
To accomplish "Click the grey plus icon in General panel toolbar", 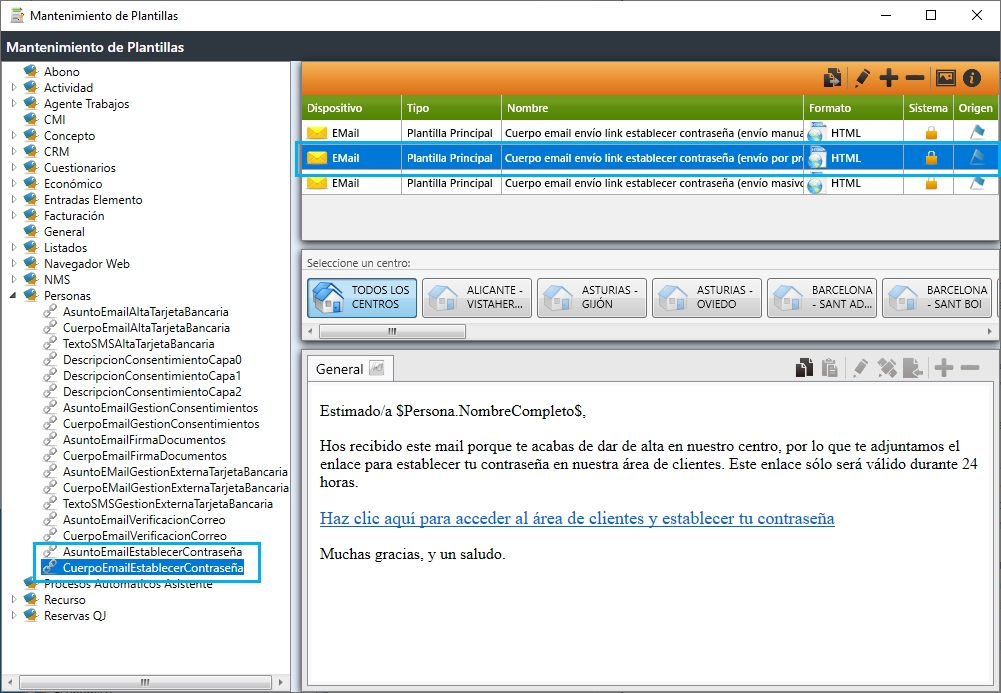I will coord(944,368).
